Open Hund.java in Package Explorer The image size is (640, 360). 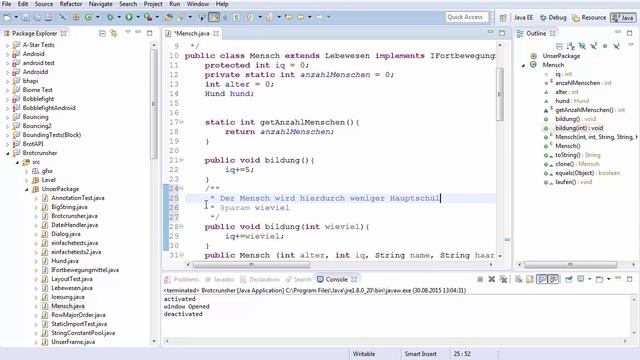point(64,261)
